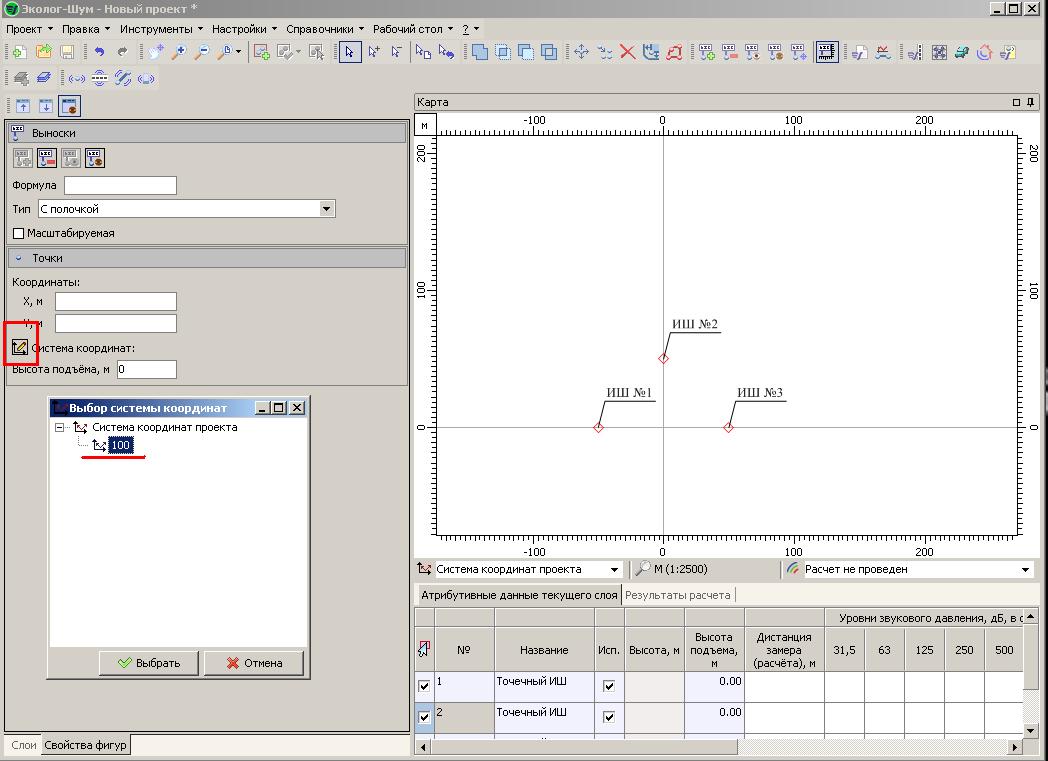Click the add callout icon in toolbar
Image resolution: width=1048 pixels, height=761 pixels.
(706, 52)
